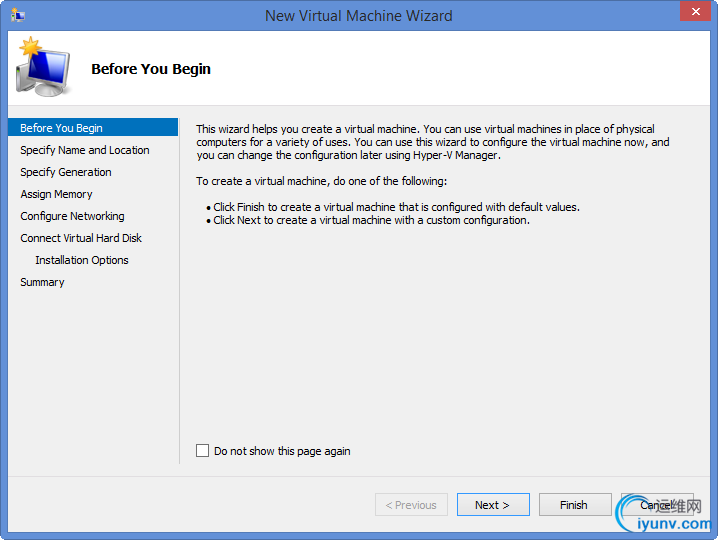
Task: Click the wizard description paragraph text
Action: click(433, 142)
